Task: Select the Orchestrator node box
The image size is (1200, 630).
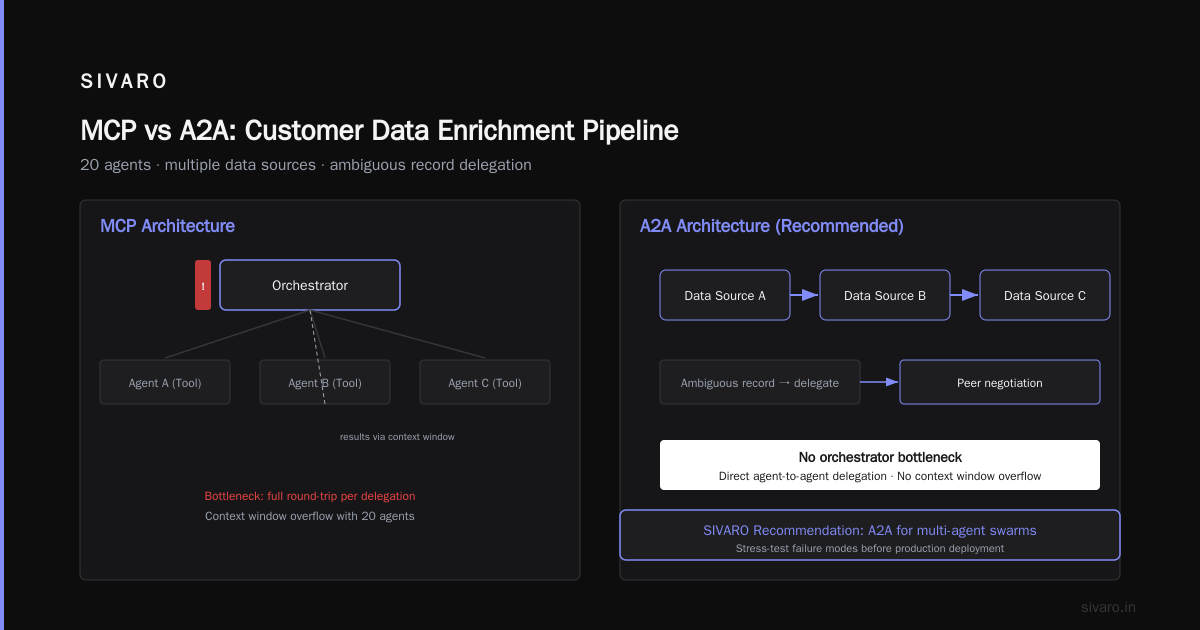Action: tap(310, 285)
